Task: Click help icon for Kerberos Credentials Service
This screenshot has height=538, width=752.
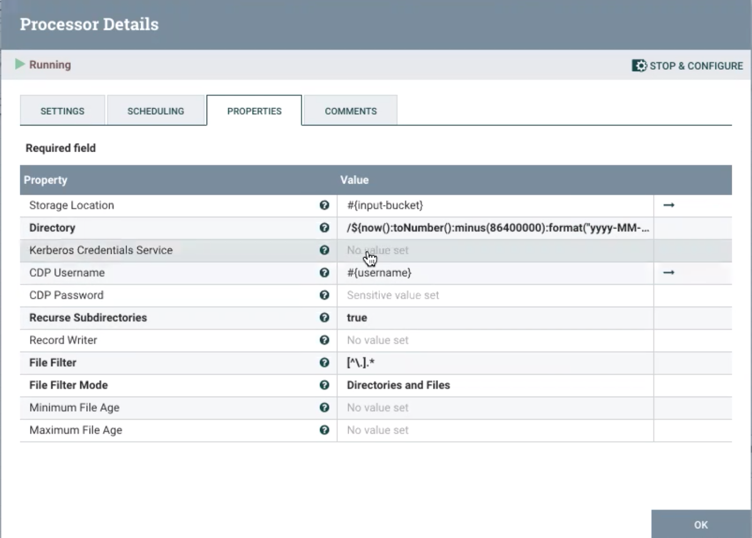Action: (x=324, y=250)
